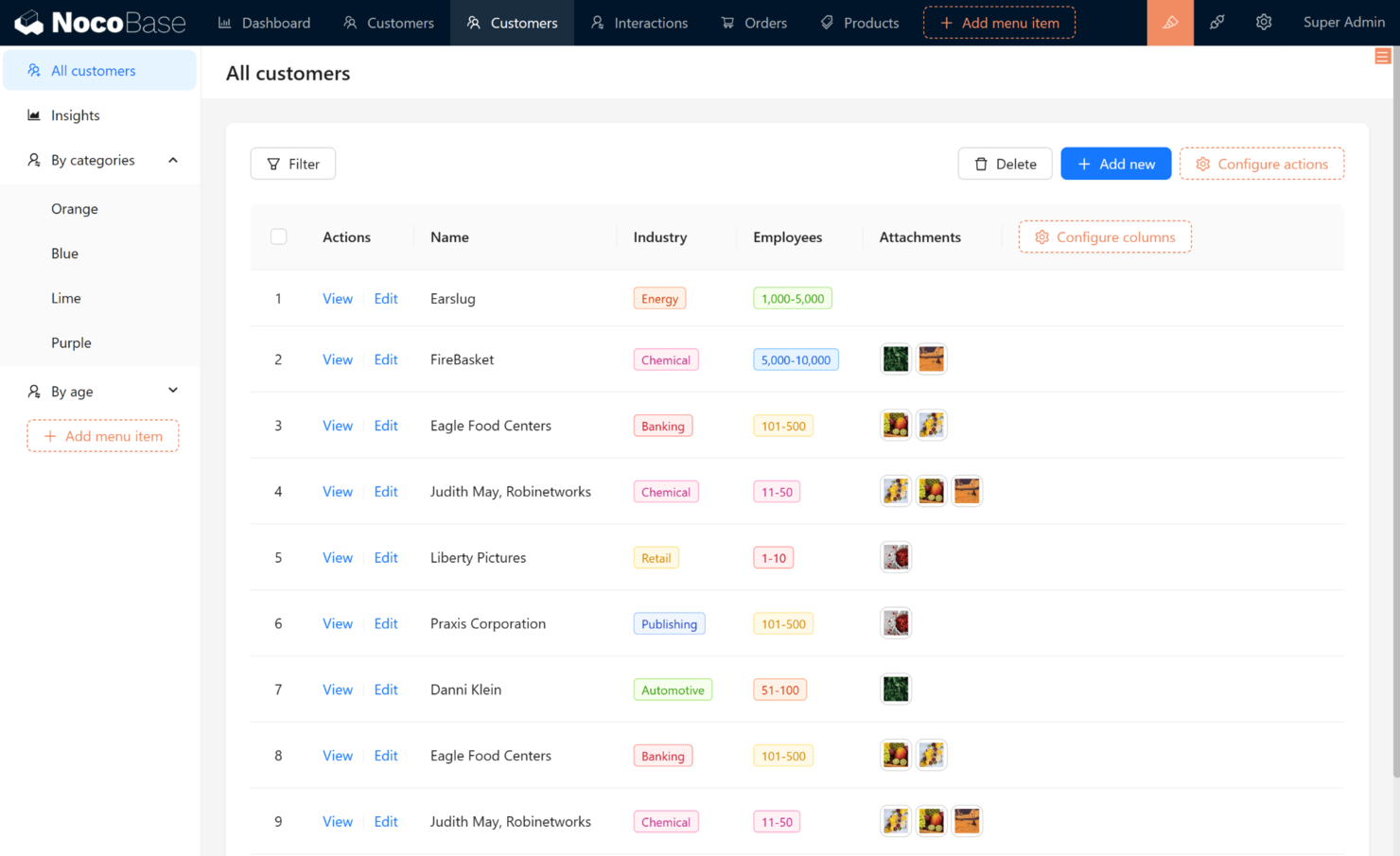Screen dimensions: 1400x856
Task: Click Add new button
Action: coord(1116,164)
